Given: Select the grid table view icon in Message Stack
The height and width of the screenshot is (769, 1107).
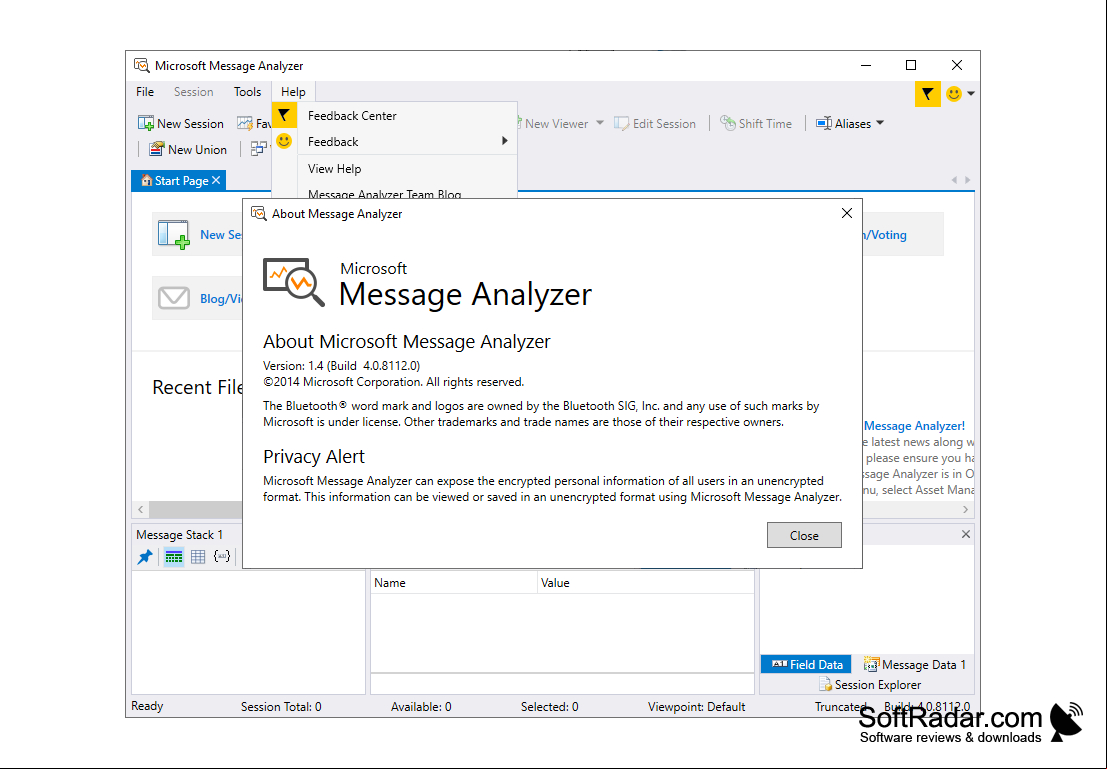Looking at the screenshot, I should pyautogui.click(x=198, y=557).
